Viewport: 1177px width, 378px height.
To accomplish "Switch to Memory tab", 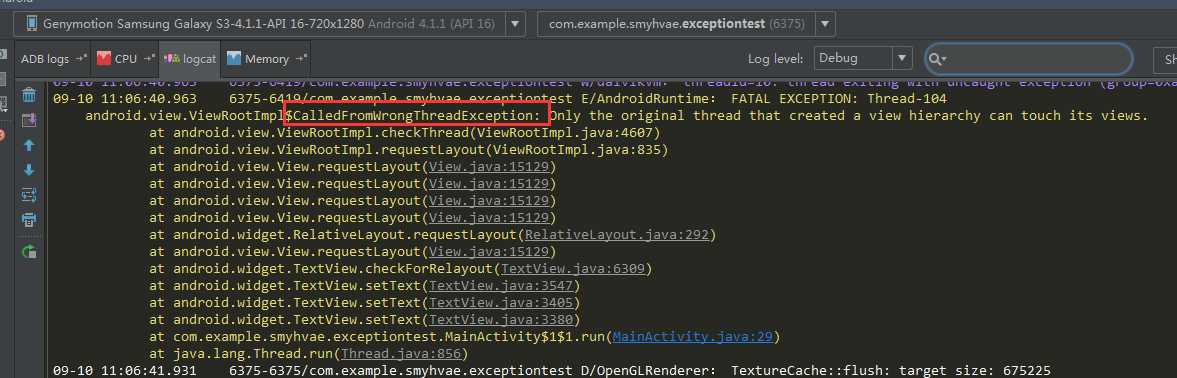I will pyautogui.click(x=266, y=58).
